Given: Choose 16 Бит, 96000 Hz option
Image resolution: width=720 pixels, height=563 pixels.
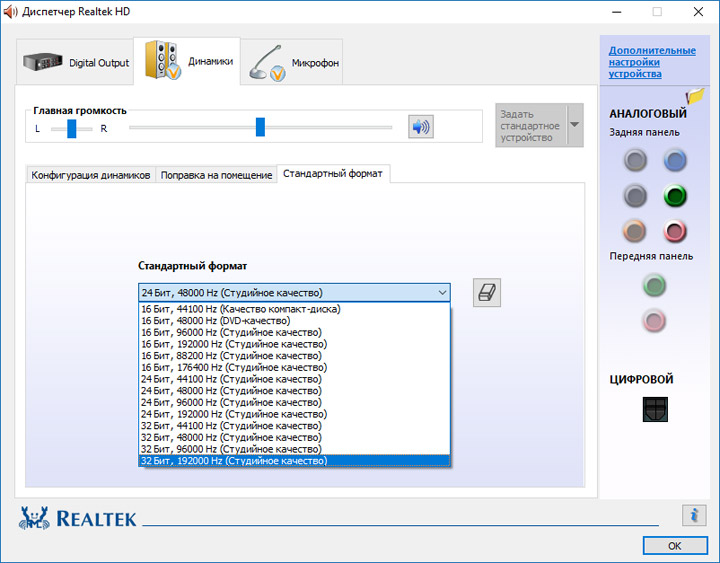Looking at the screenshot, I should point(294,332).
